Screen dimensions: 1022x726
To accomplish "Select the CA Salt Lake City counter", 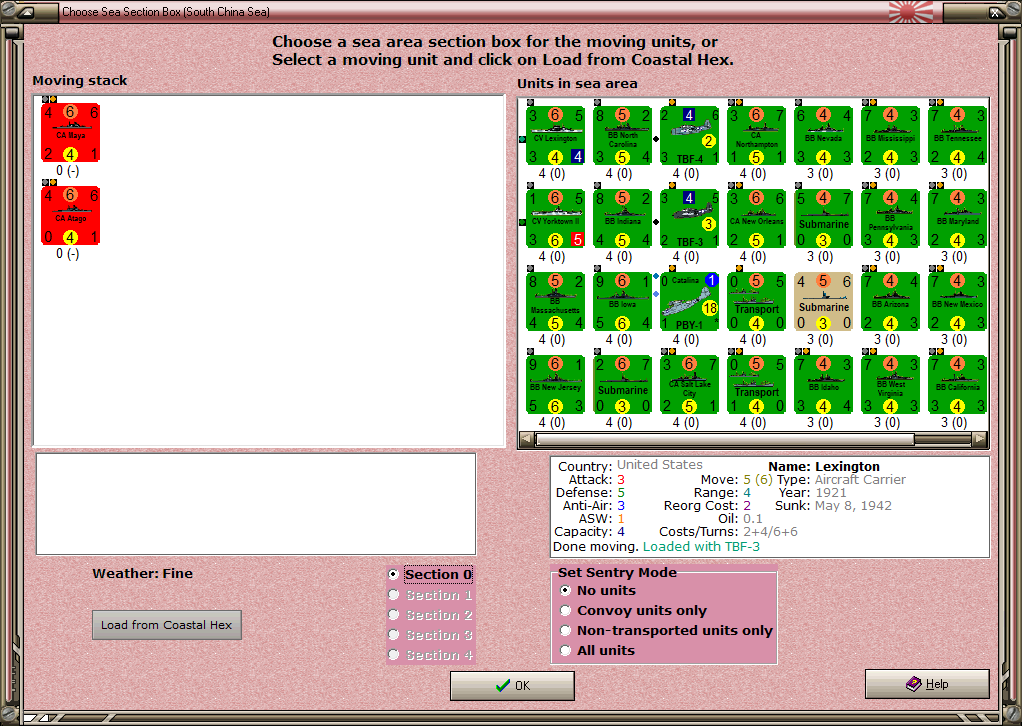I will click(x=690, y=385).
